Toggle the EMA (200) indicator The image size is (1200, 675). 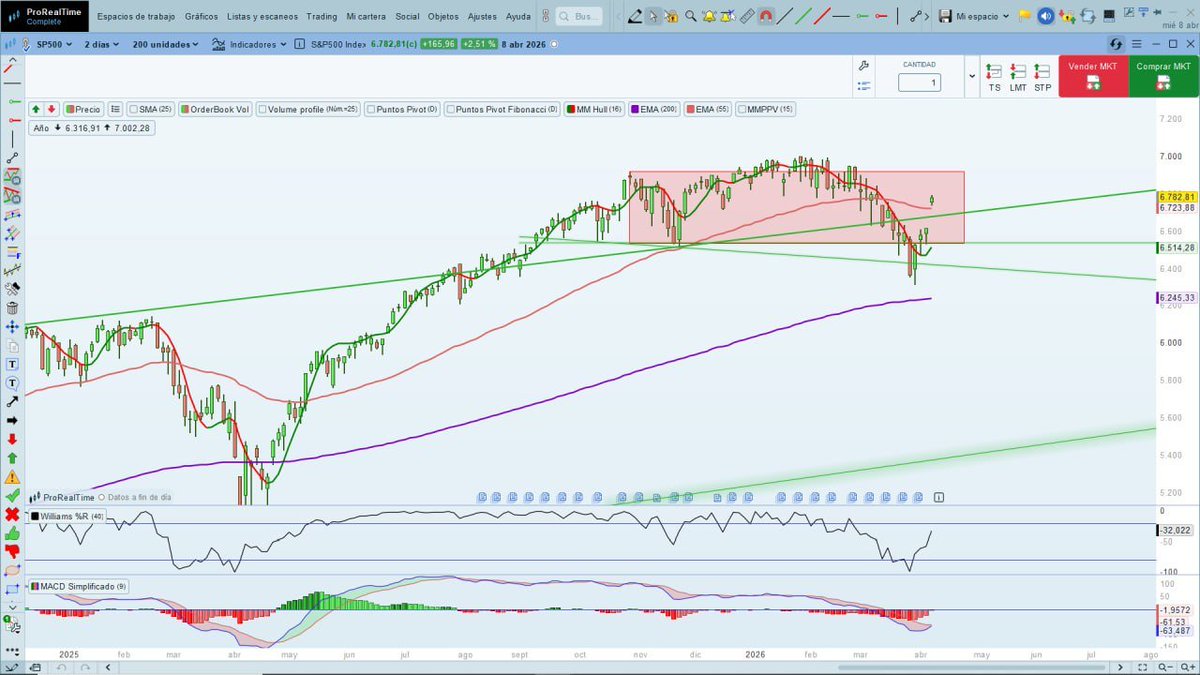pos(653,109)
